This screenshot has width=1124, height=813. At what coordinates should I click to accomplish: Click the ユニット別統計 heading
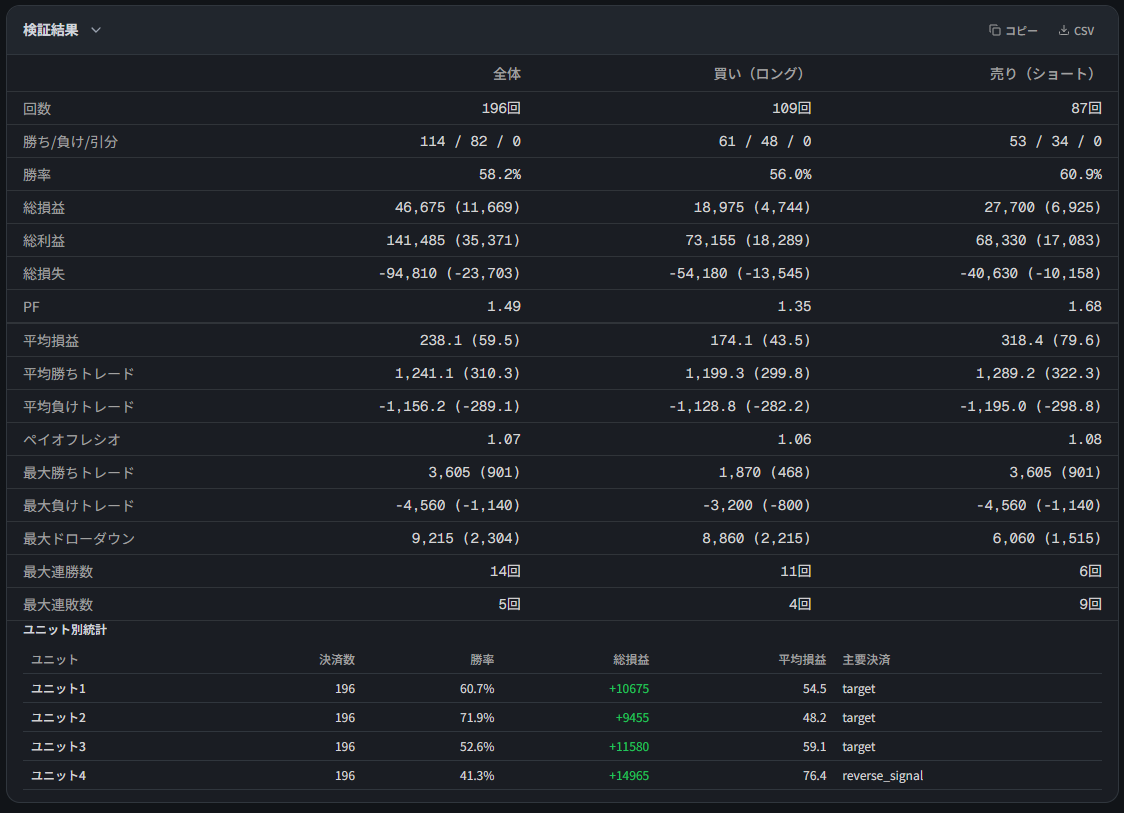(65, 629)
